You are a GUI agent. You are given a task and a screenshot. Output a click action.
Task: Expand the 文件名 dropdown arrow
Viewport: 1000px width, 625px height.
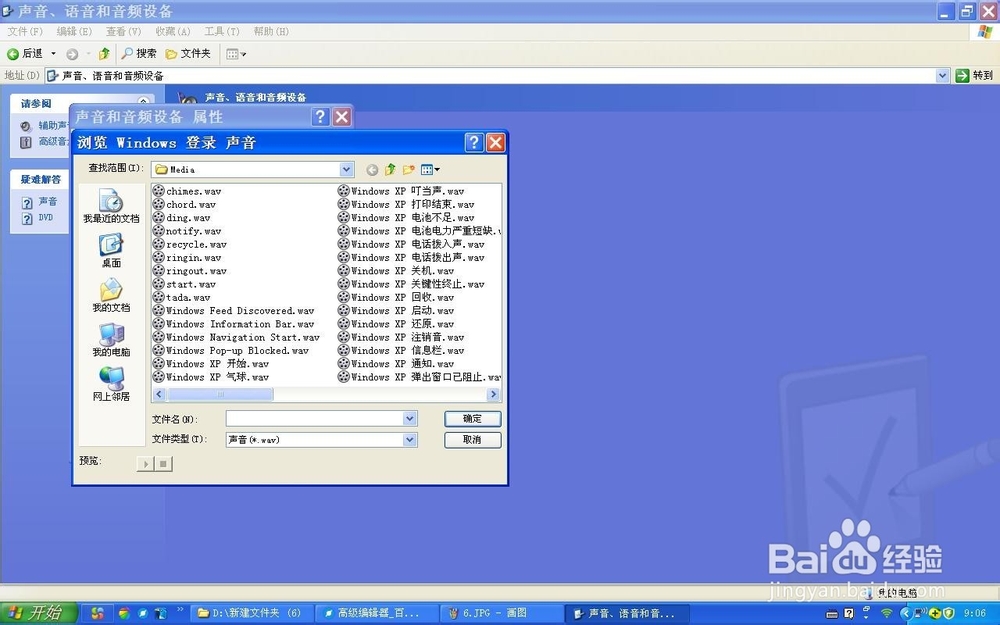point(410,419)
